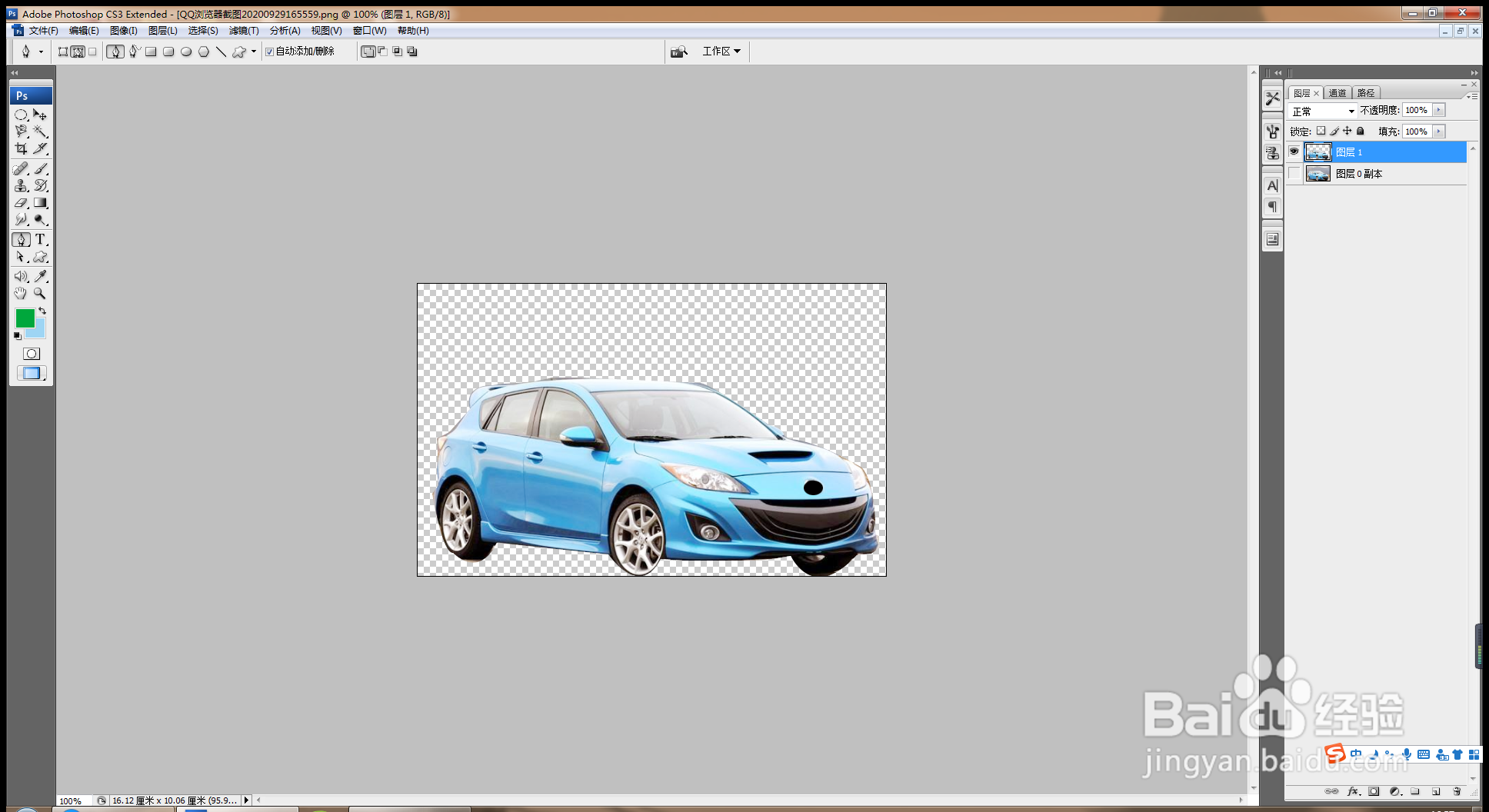
Task: Open the blend mode 正常 dropdown
Action: pyautogui.click(x=1323, y=111)
